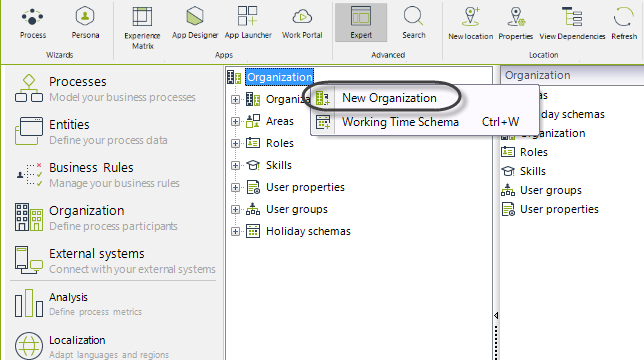The height and width of the screenshot is (360, 644).
Task: Expand the Areas tree node
Action: tap(235, 122)
